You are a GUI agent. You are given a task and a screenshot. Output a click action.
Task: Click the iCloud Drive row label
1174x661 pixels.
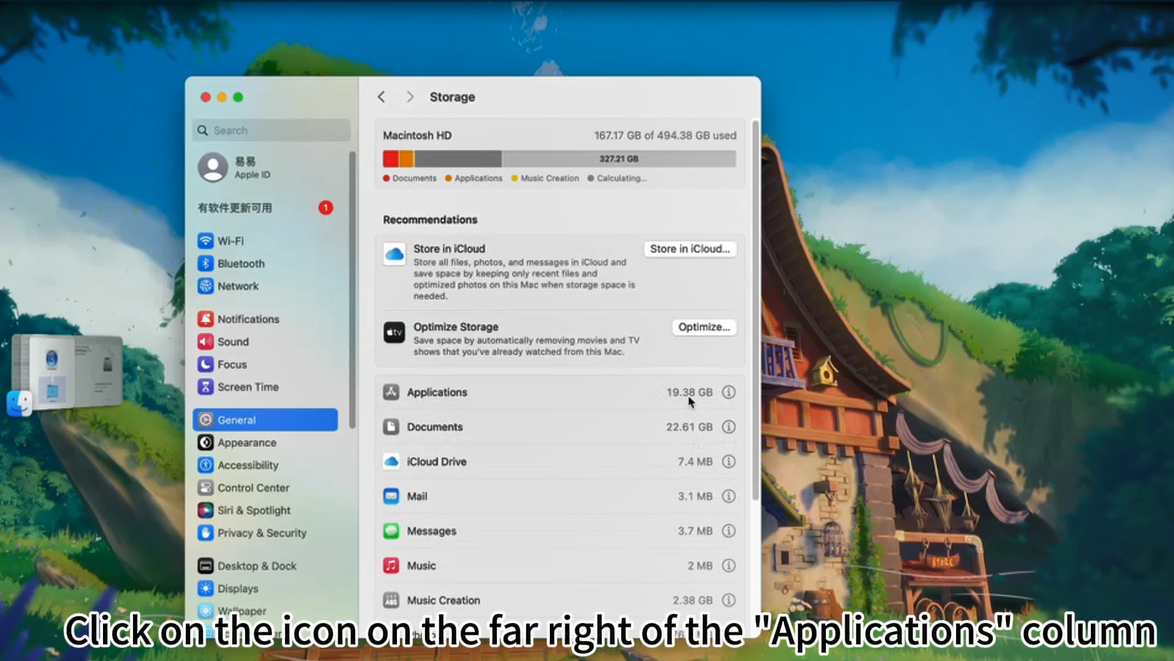(x=437, y=462)
